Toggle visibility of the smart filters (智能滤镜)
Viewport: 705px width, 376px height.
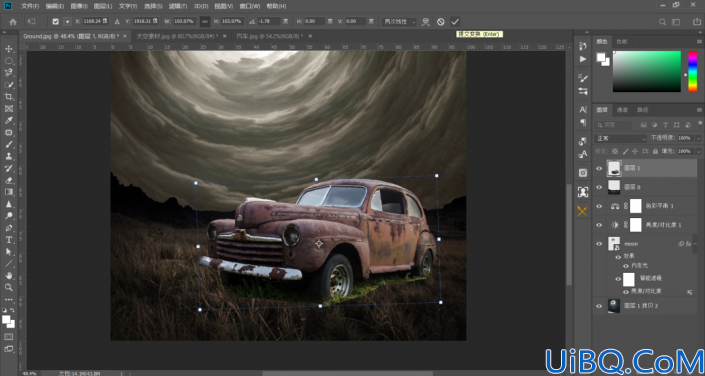coord(618,279)
